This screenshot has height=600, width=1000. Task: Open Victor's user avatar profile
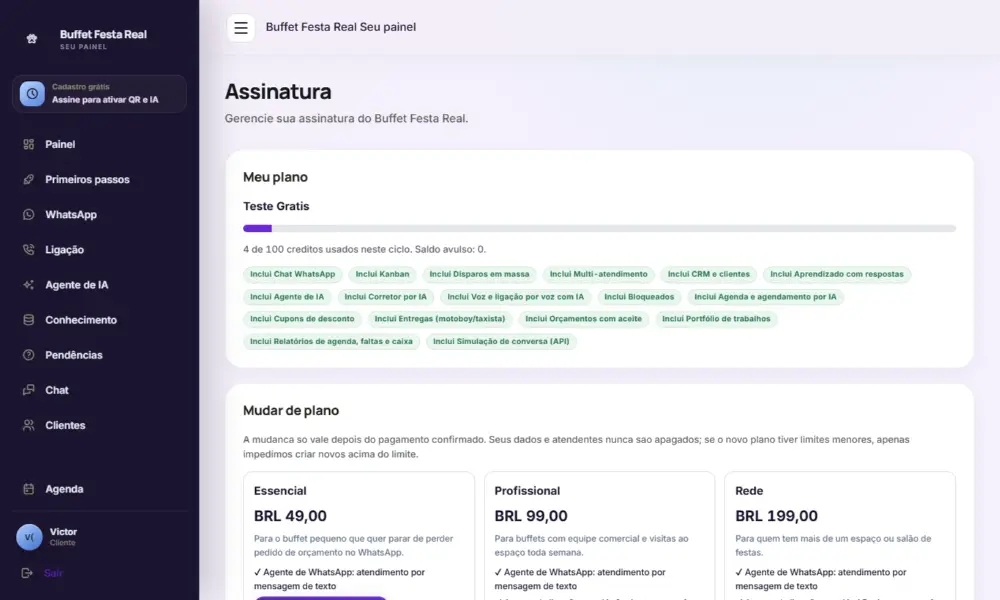click(x=29, y=537)
